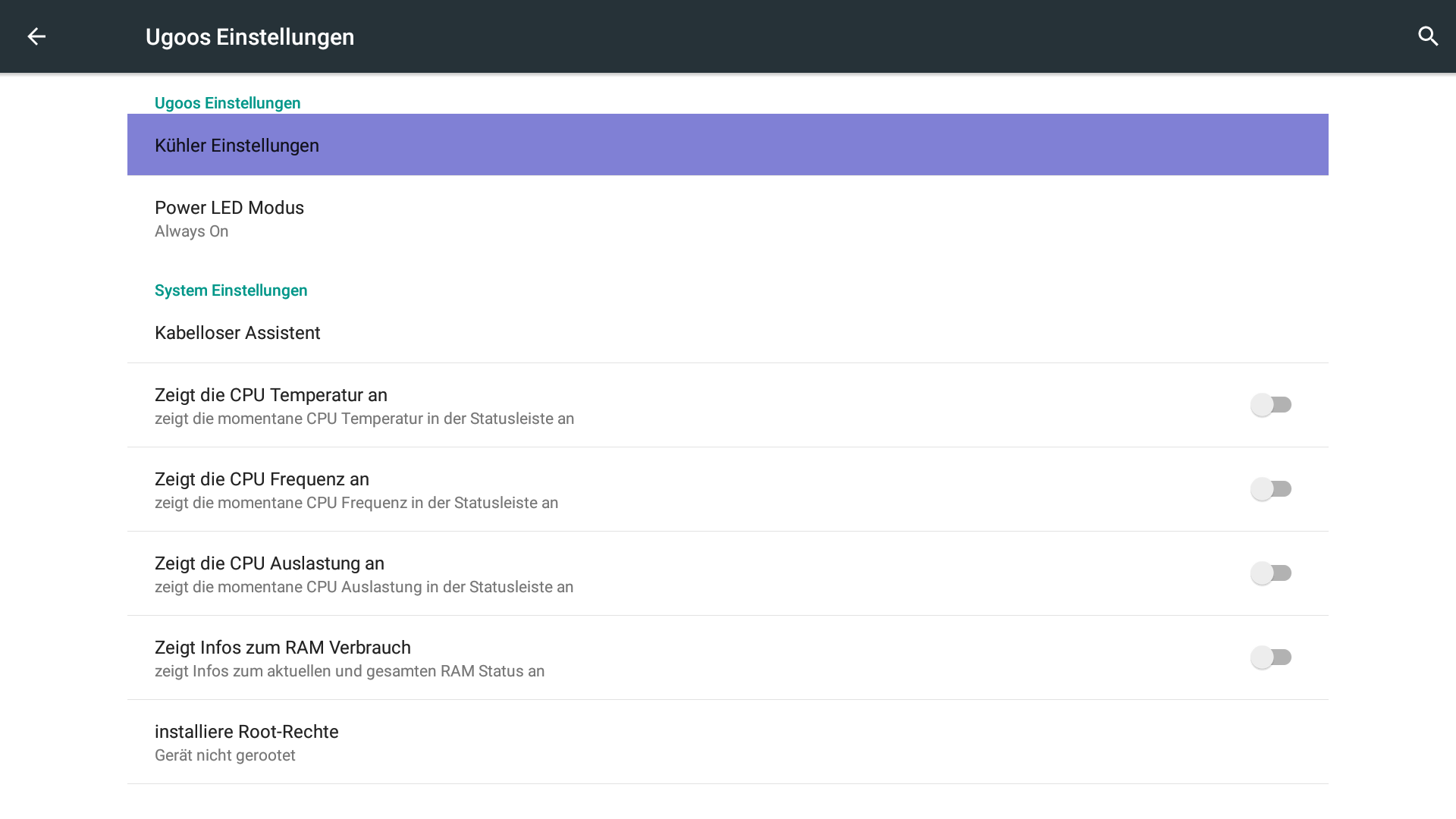The height and width of the screenshot is (819, 1456).
Task: Click 'Gerät nicht gerootet' status text
Action: pos(225,755)
